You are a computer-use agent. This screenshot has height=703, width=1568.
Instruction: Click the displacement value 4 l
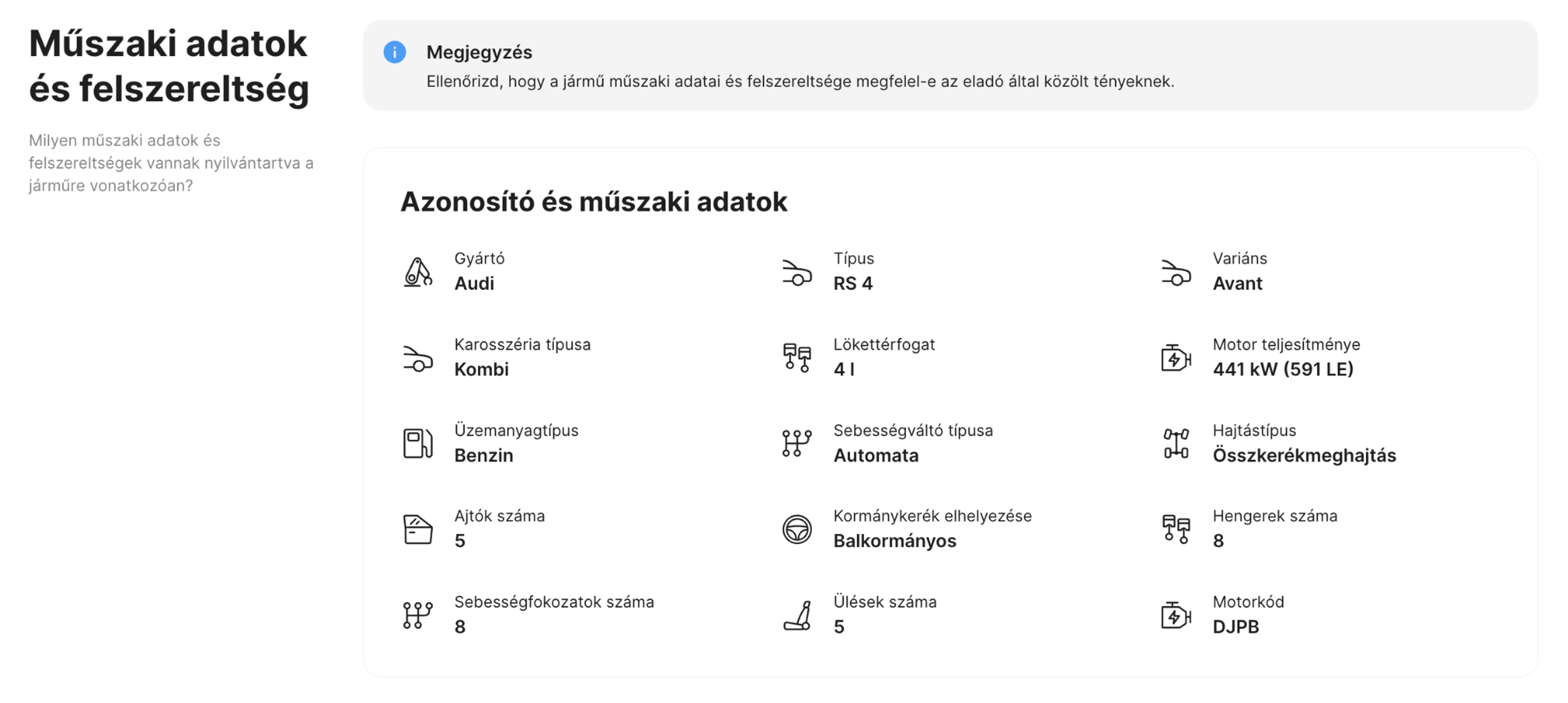(x=844, y=369)
